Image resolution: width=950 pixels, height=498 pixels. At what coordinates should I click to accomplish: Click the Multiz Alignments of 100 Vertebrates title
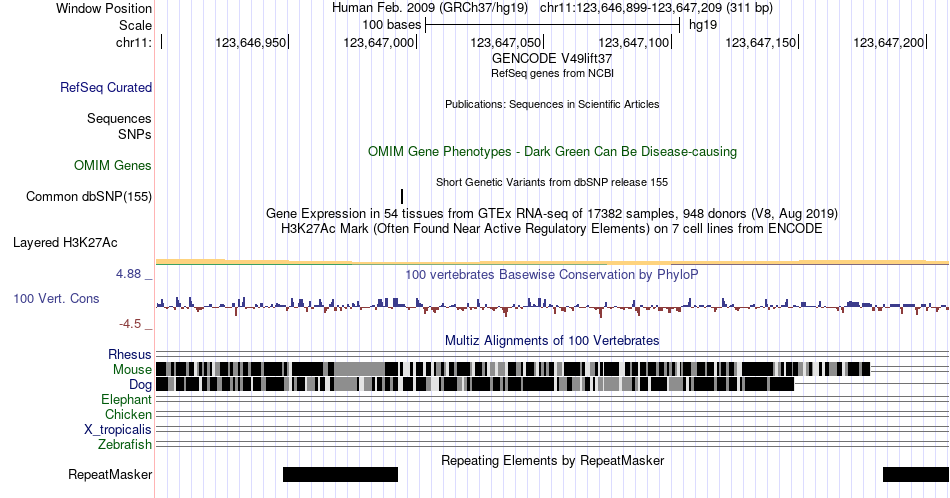pos(552,340)
